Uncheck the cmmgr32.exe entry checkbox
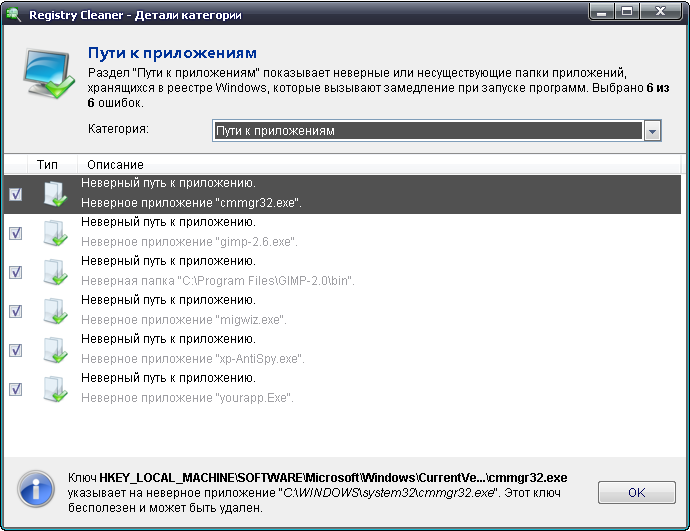Viewport: 690px width, 531px height. [x=15, y=194]
